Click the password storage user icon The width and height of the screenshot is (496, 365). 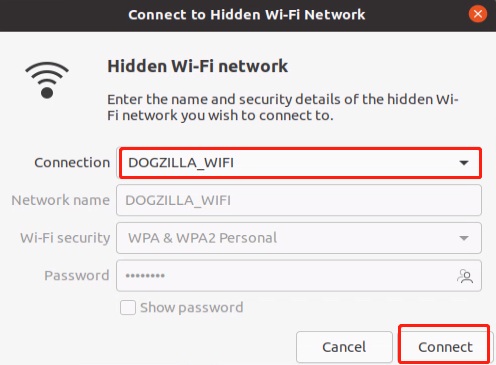click(x=465, y=276)
